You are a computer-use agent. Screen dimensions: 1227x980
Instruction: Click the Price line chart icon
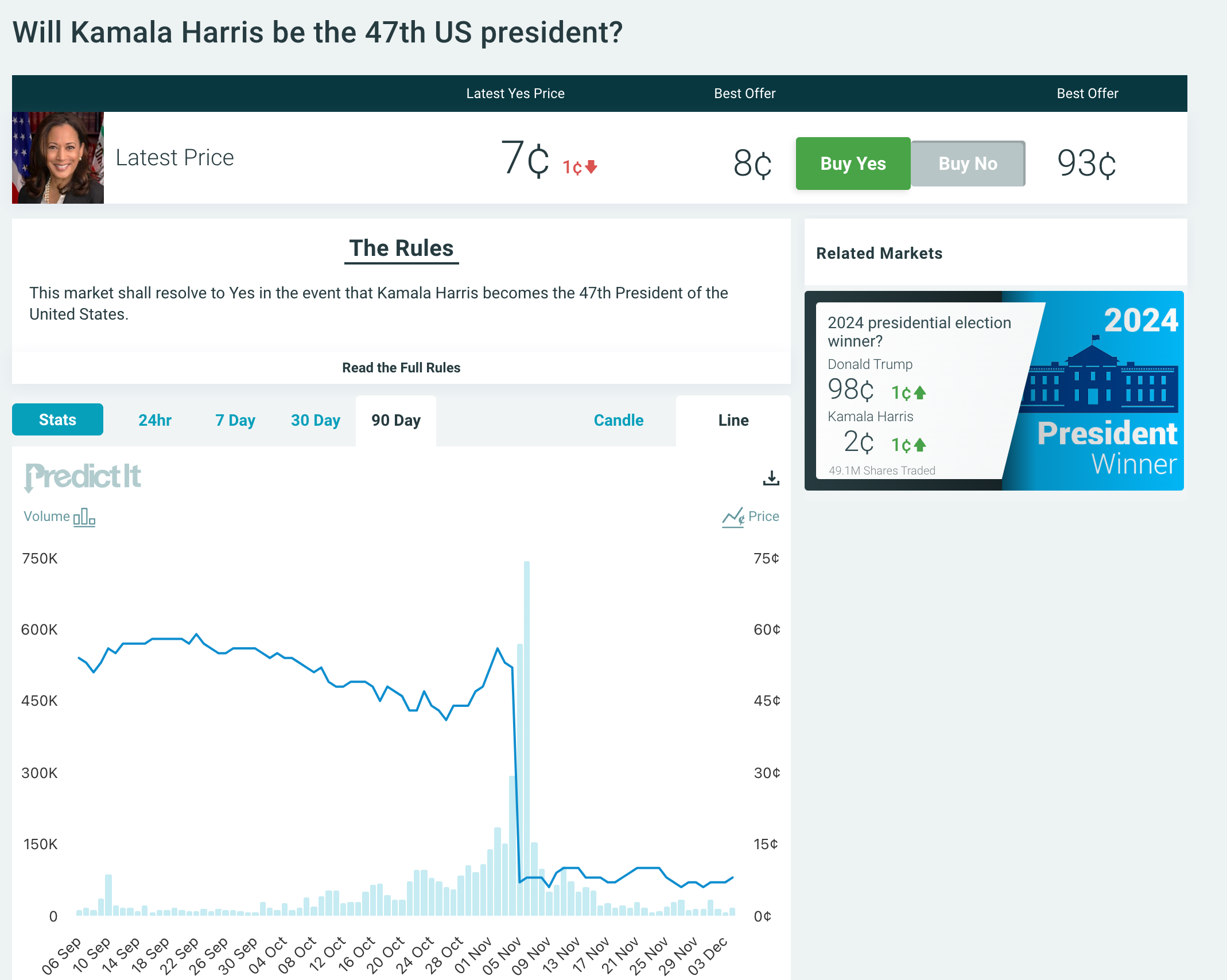click(733, 517)
